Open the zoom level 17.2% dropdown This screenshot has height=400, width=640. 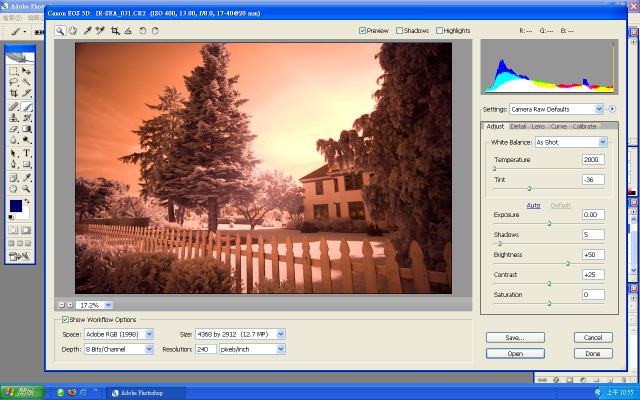pos(108,305)
